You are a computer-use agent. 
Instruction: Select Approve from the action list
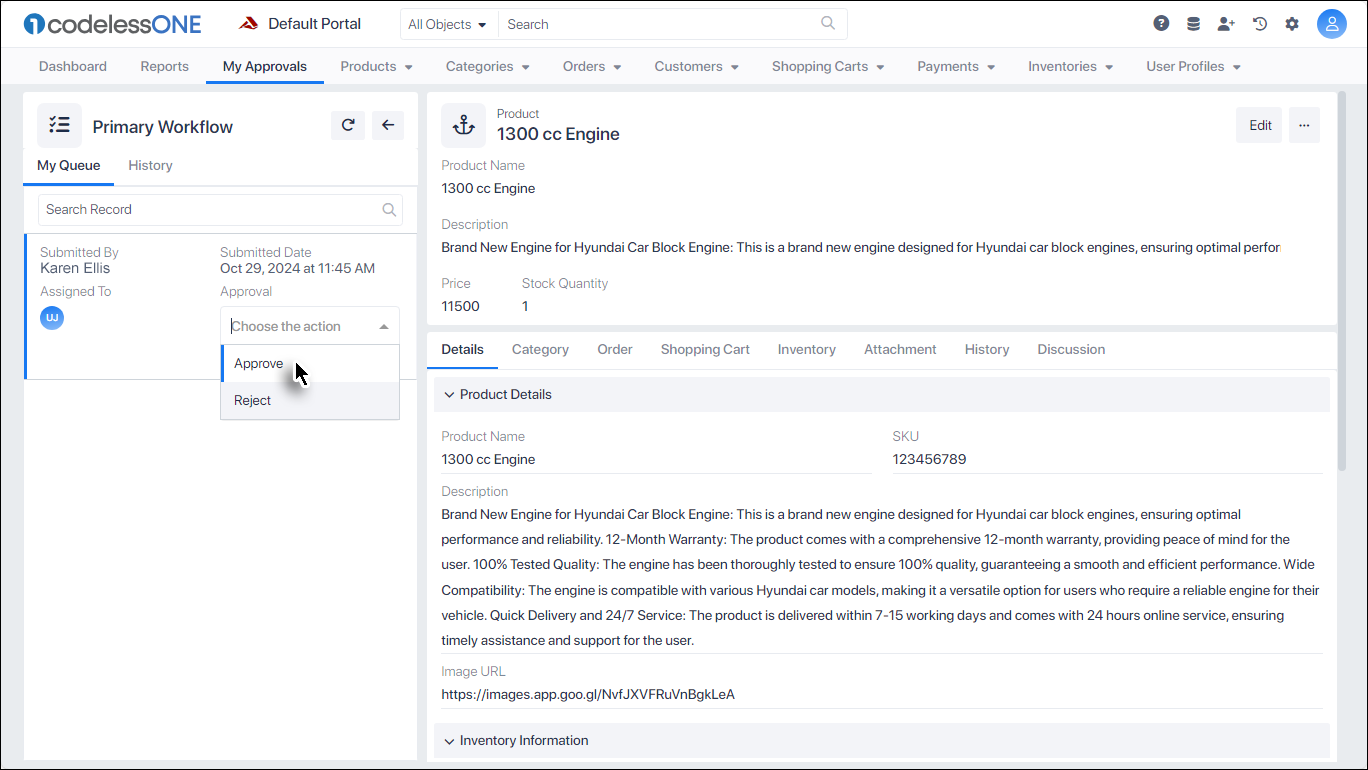pos(257,363)
